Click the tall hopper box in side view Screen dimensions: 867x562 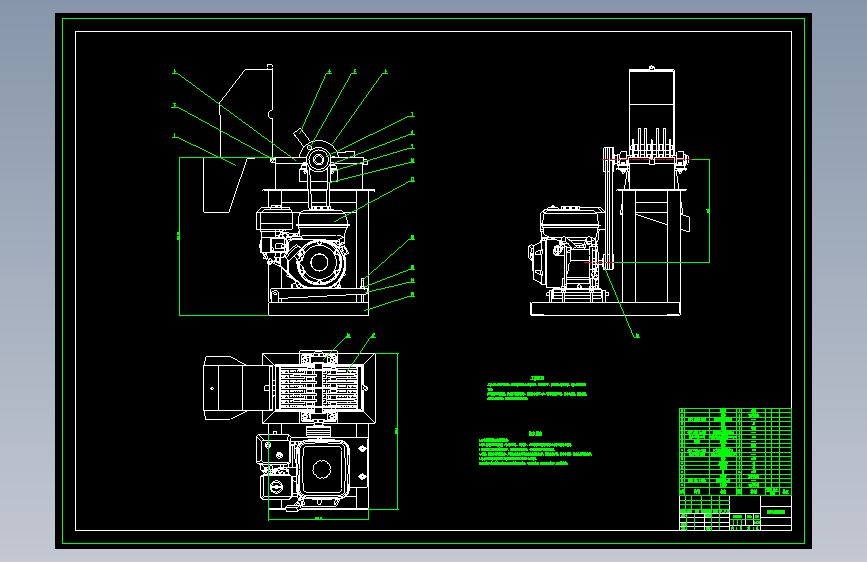click(x=651, y=112)
